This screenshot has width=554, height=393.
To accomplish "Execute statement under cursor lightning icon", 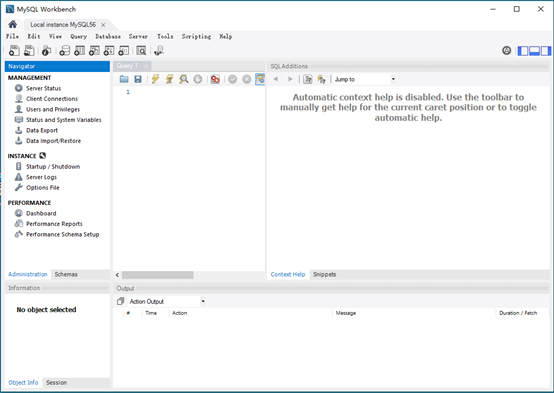I will pyautogui.click(x=169, y=79).
